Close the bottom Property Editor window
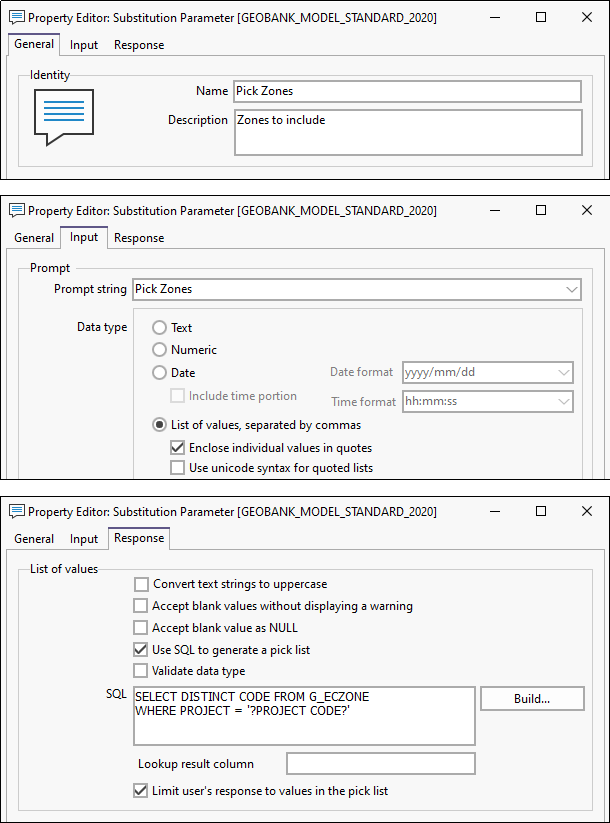The width and height of the screenshot is (610, 823). point(587,511)
